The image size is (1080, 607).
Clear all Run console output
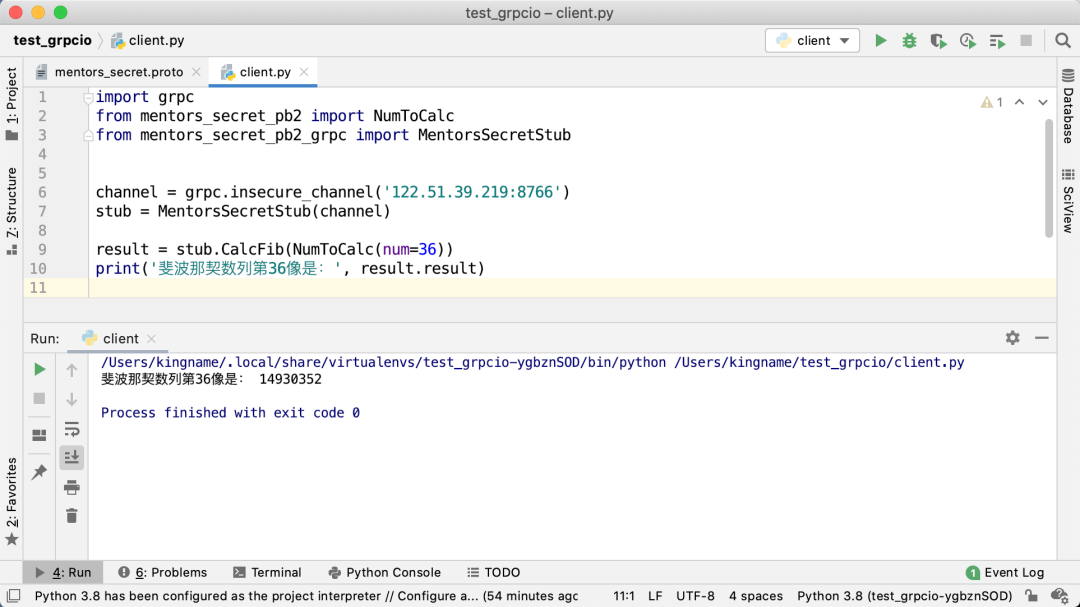click(72, 515)
